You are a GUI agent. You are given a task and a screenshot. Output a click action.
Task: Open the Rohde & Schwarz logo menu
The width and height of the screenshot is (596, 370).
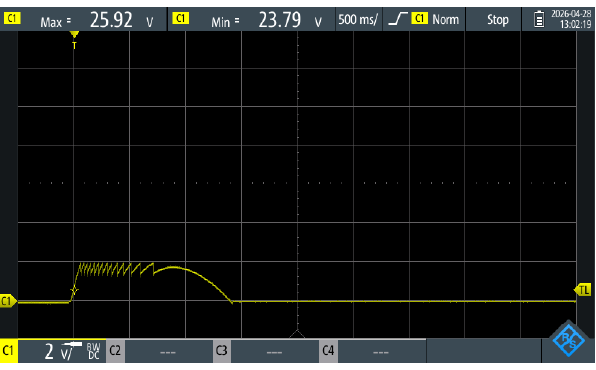pos(569,339)
